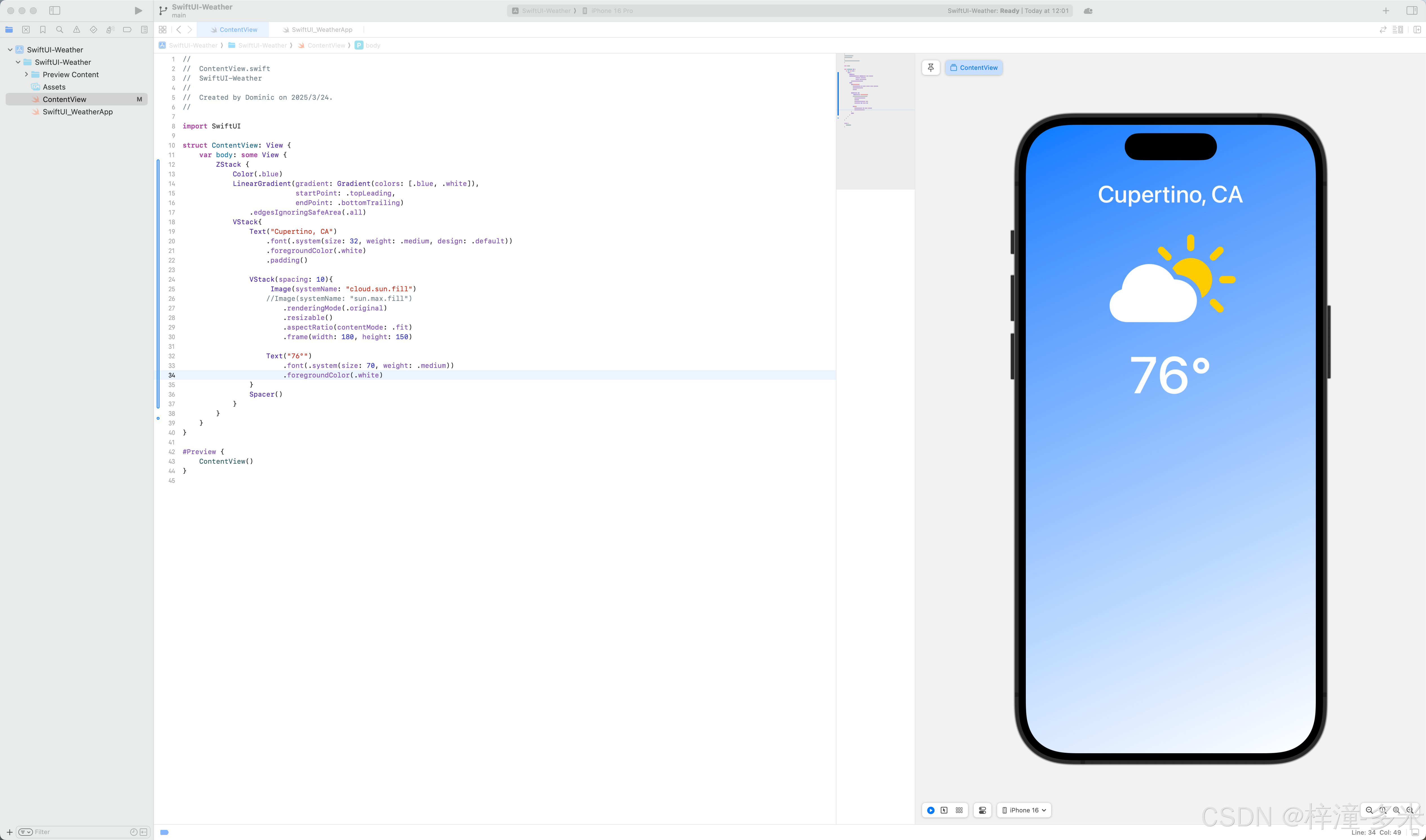Open the Bookmark navigator

(43, 29)
